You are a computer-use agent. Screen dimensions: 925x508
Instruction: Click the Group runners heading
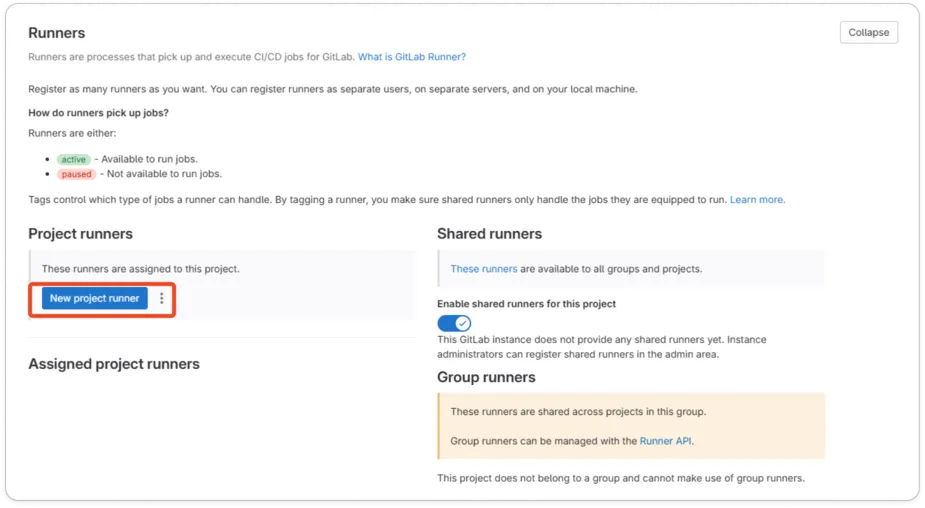(486, 378)
